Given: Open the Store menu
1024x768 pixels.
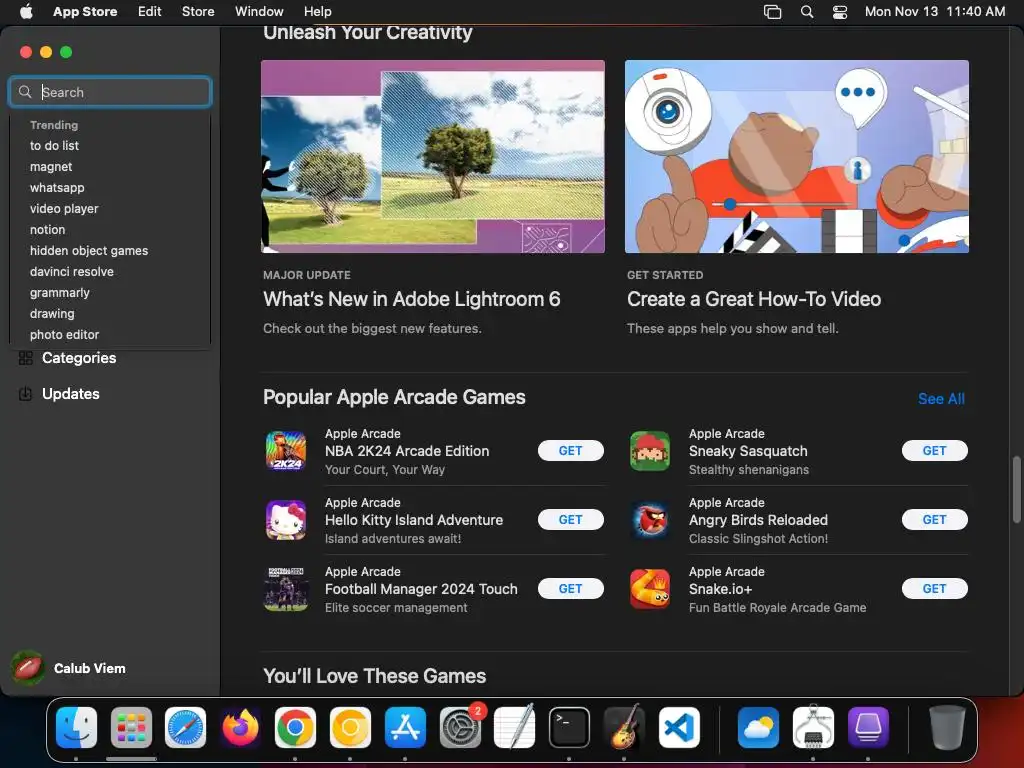Looking at the screenshot, I should (x=198, y=11).
